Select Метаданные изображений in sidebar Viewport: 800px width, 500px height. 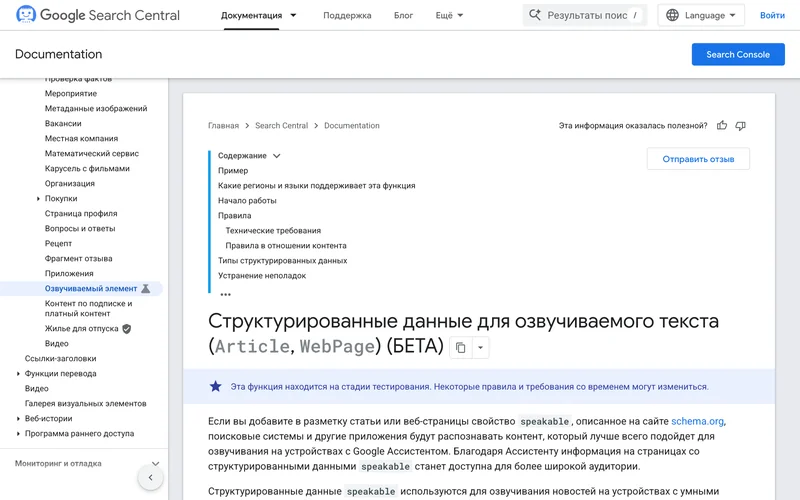[x=96, y=108]
